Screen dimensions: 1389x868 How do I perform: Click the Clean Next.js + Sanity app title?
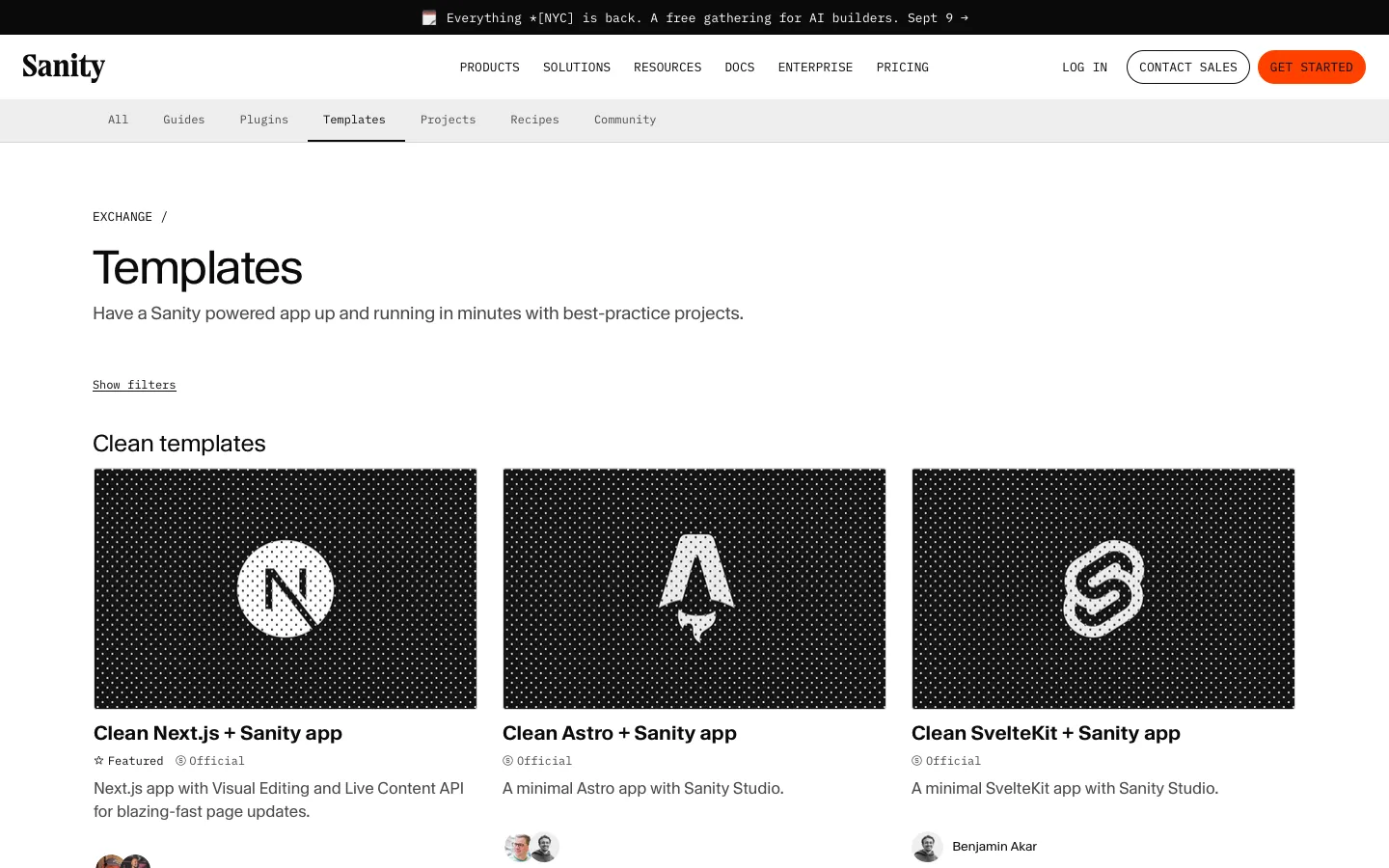(218, 733)
